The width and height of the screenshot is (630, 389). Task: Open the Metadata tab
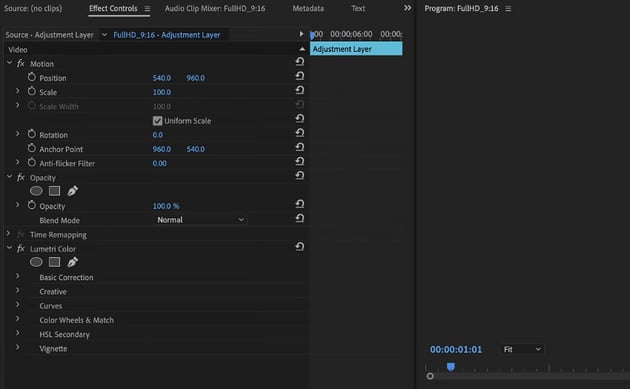point(308,8)
